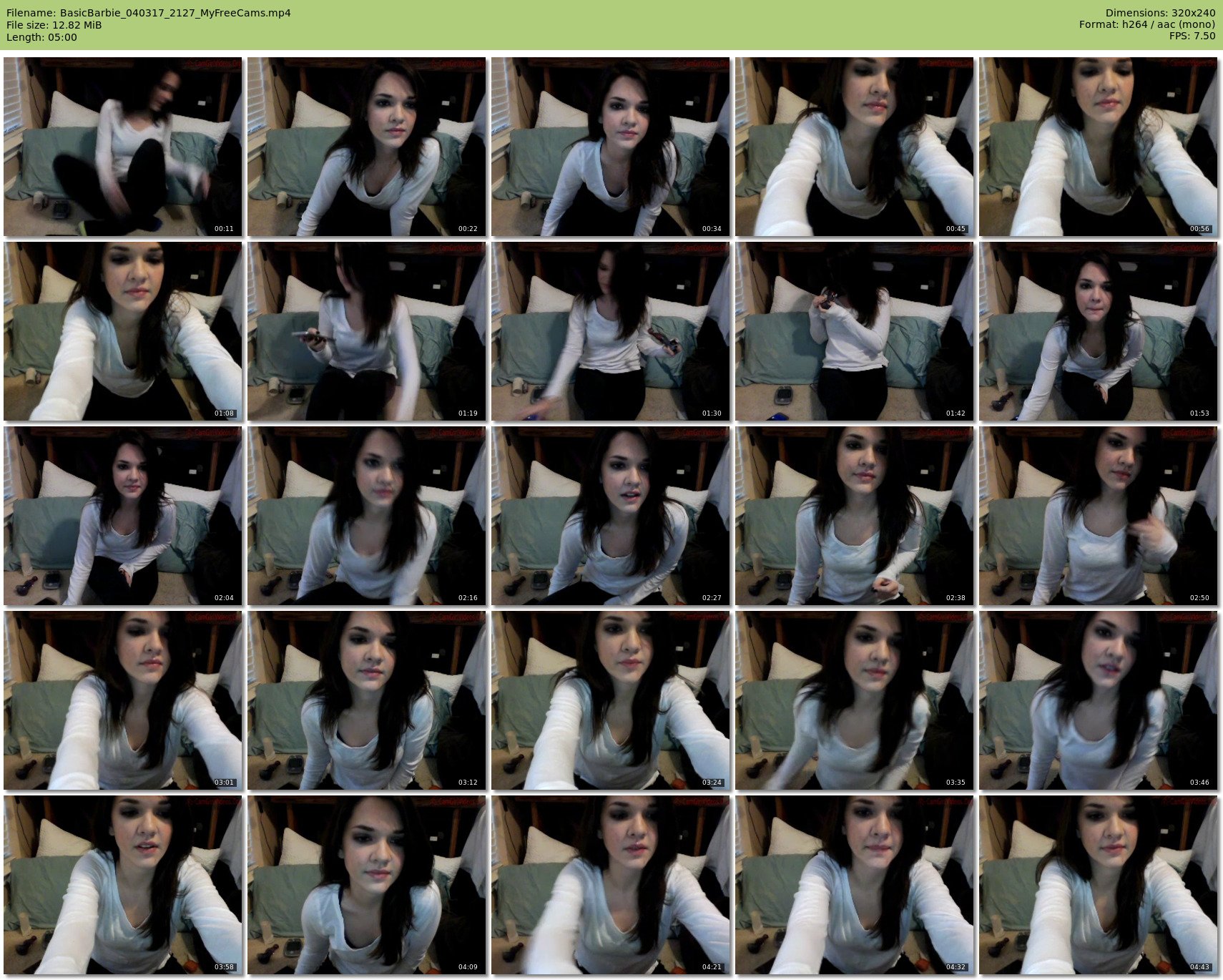Select the thumbnail stamped 03:58
The image size is (1223, 980).
tap(123, 885)
